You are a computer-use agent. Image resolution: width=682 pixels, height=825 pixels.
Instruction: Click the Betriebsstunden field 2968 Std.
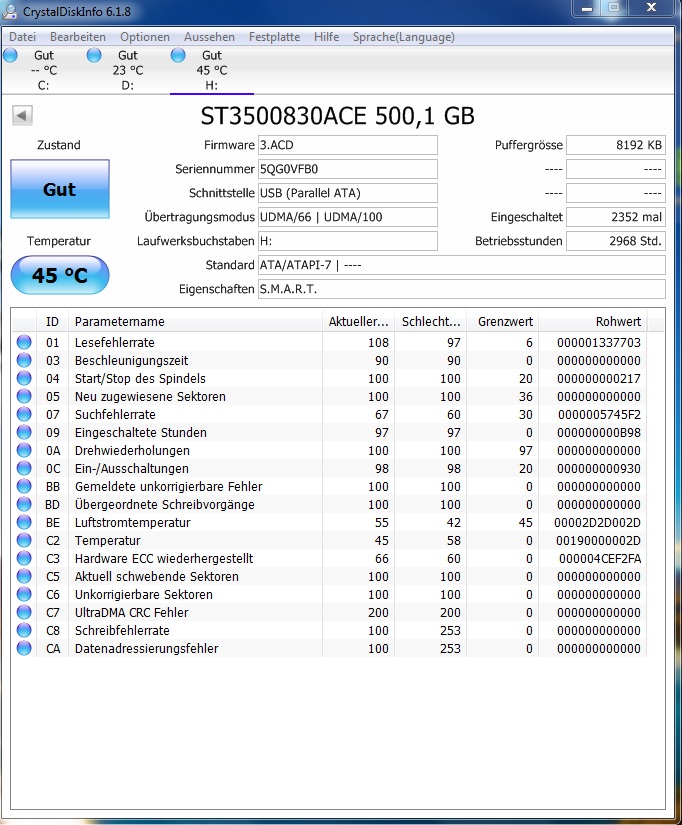[x=616, y=241]
